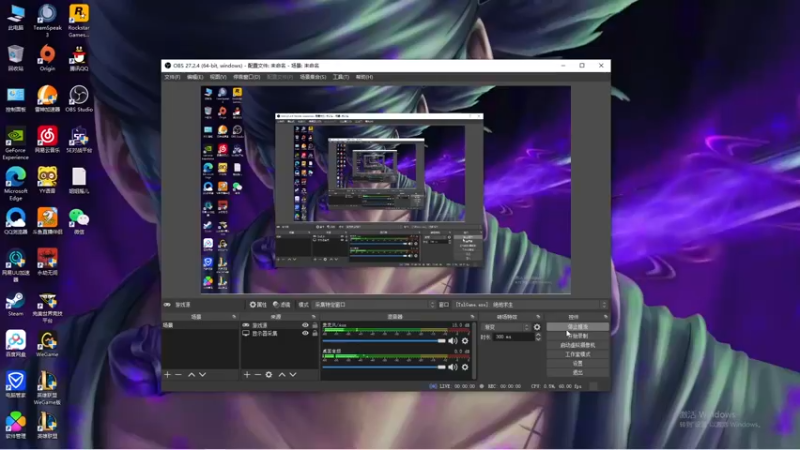Open the NetEase Cloud Music icon

47,139
